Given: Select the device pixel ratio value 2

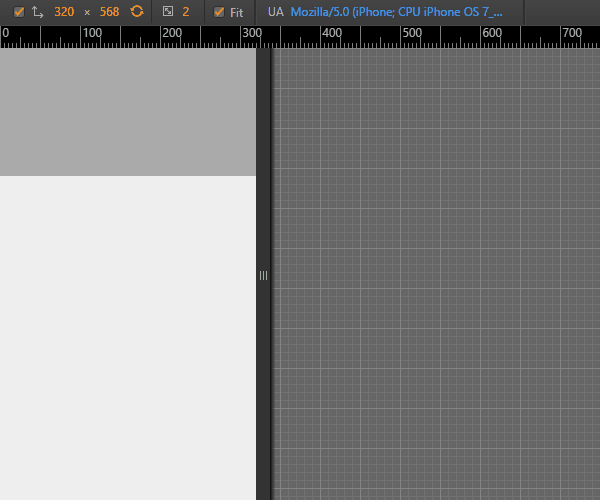Looking at the screenshot, I should click(186, 13).
